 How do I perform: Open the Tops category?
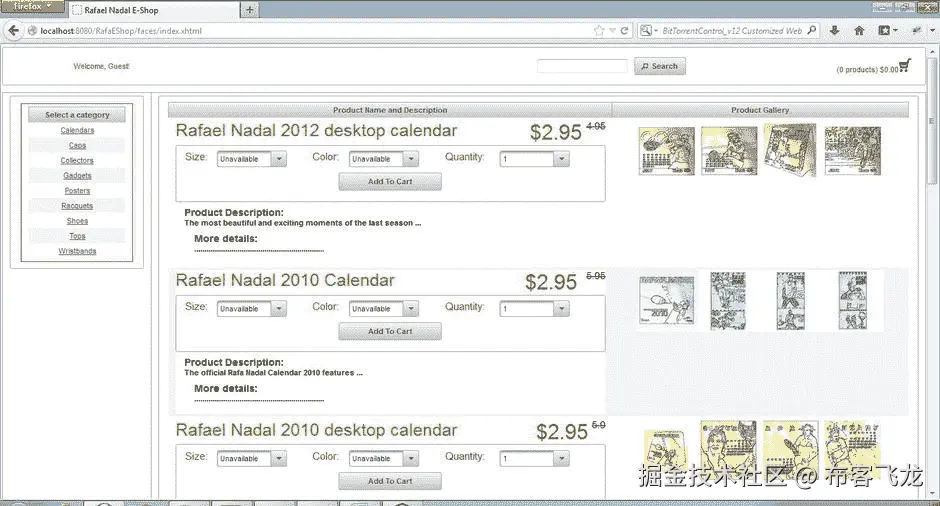[77, 236]
